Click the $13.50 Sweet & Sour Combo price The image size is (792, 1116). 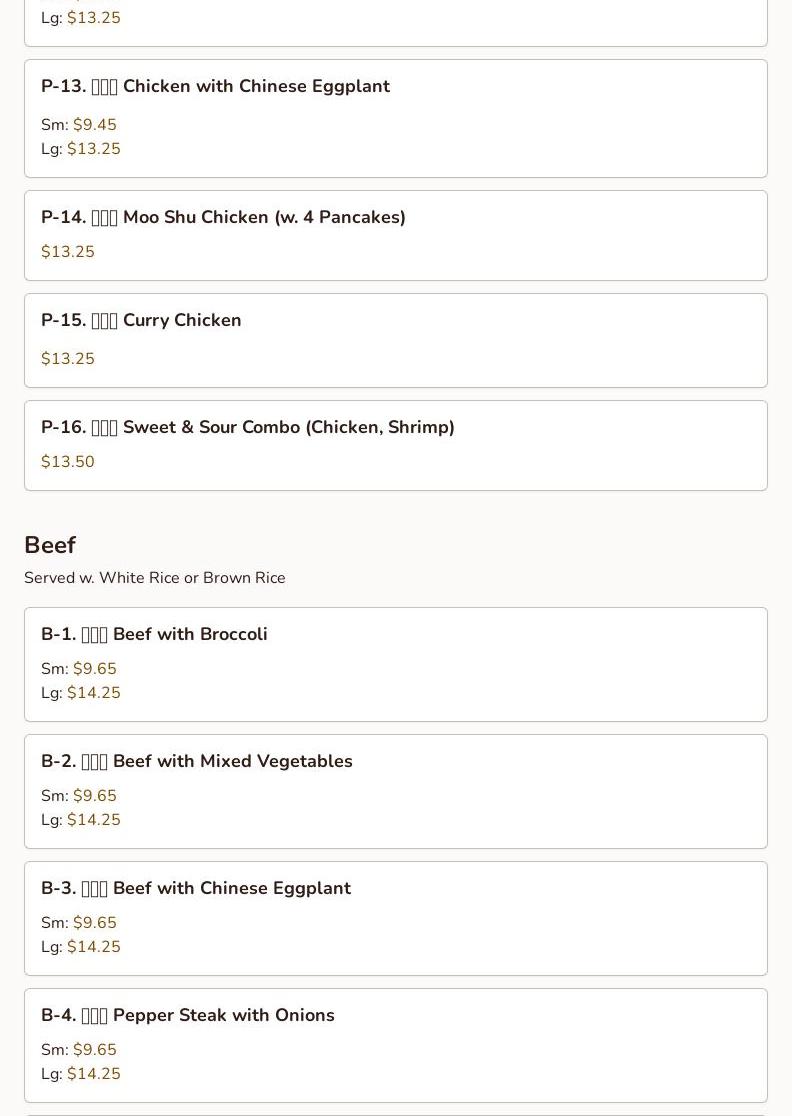pyautogui.click(x=68, y=461)
